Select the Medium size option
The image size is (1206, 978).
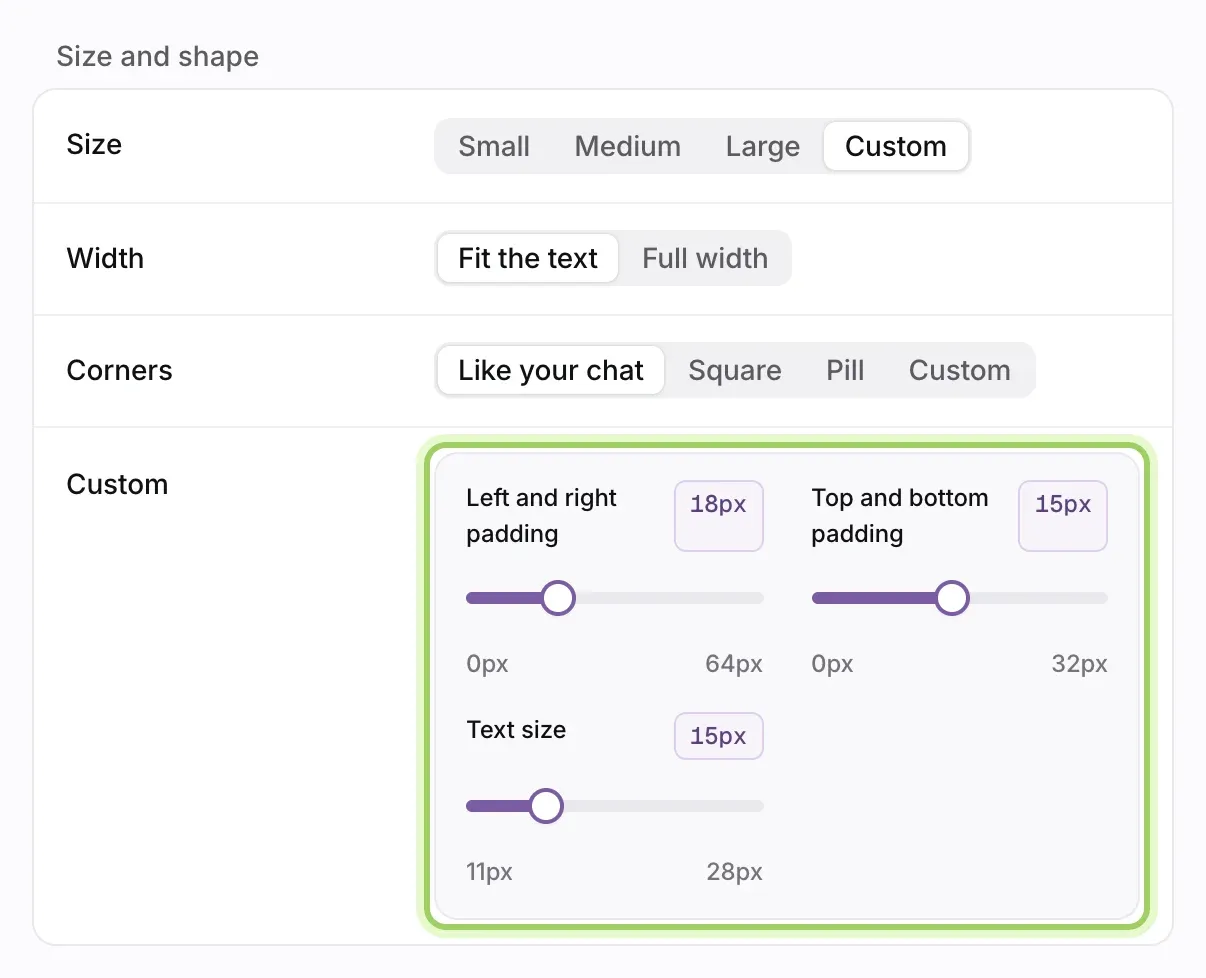pos(627,146)
